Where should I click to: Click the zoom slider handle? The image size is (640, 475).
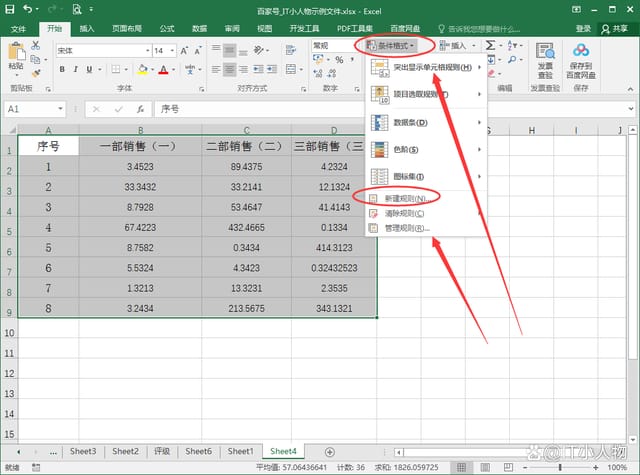tap(560, 467)
